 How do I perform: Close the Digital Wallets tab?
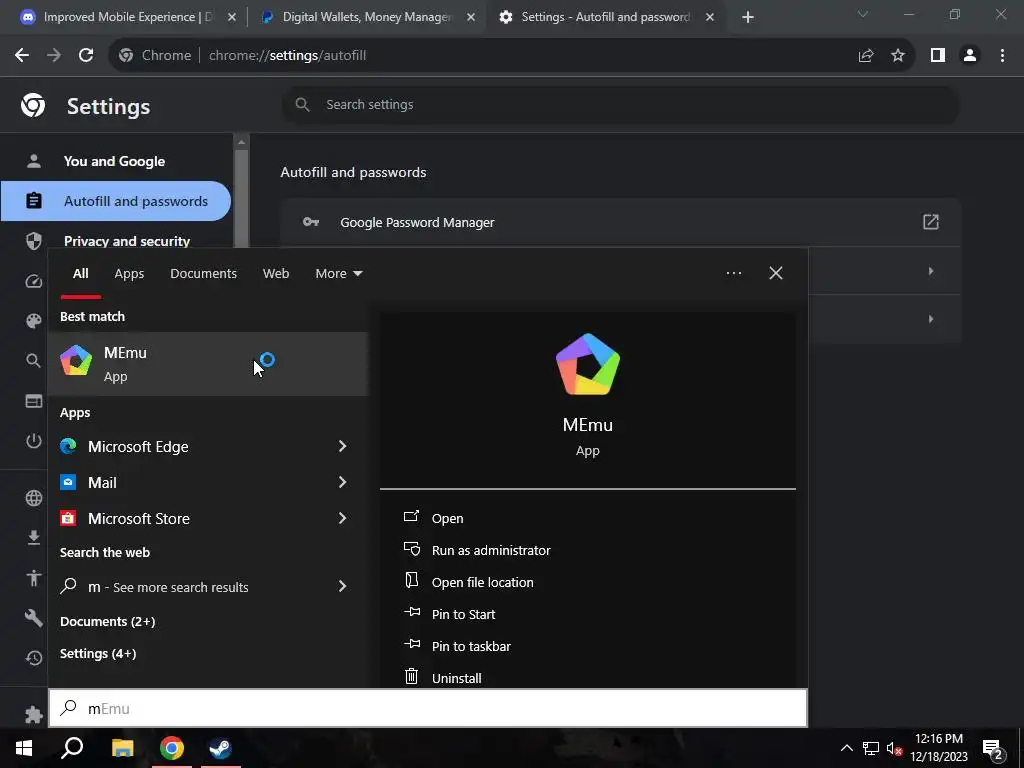tap(471, 18)
